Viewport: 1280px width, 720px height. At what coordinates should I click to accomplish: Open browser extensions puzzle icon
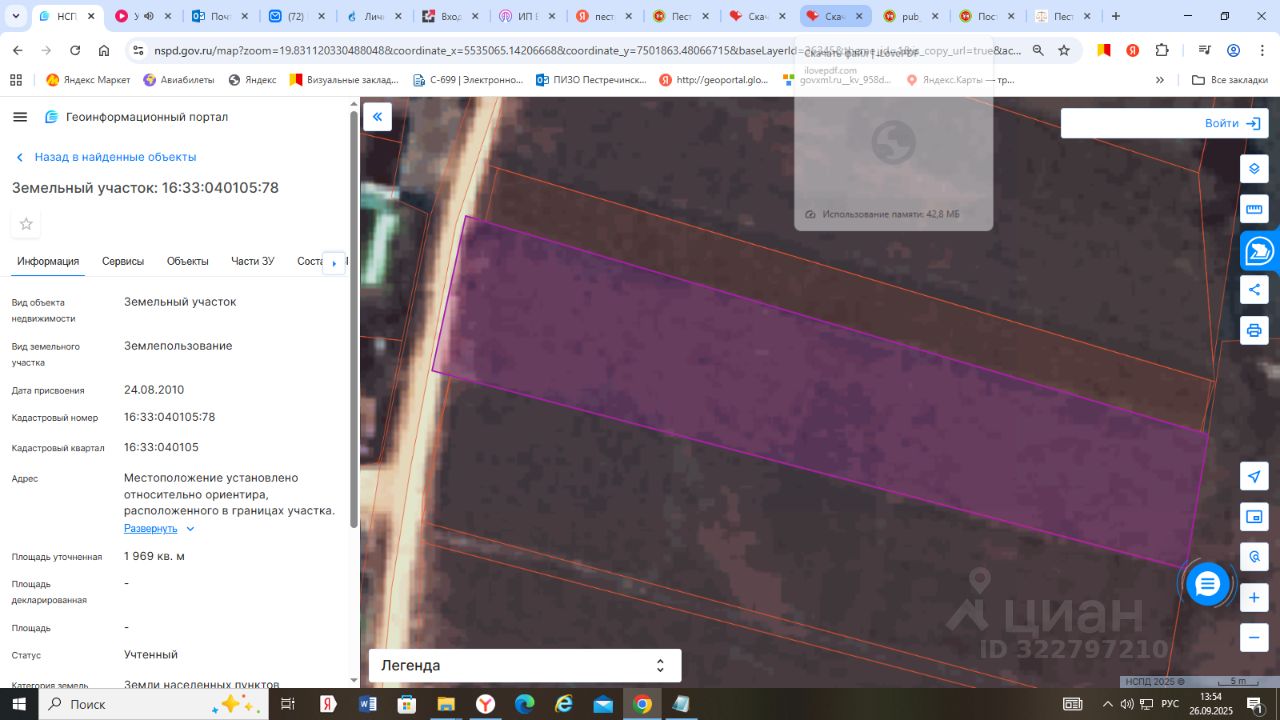point(1162,51)
